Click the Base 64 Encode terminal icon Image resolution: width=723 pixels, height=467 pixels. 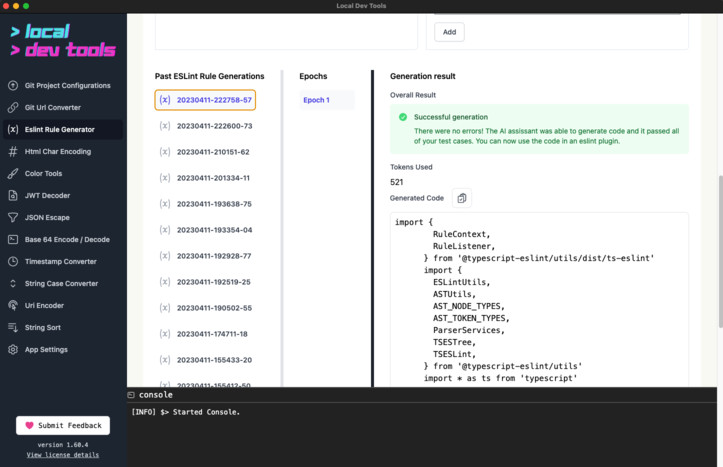[x=13, y=239]
